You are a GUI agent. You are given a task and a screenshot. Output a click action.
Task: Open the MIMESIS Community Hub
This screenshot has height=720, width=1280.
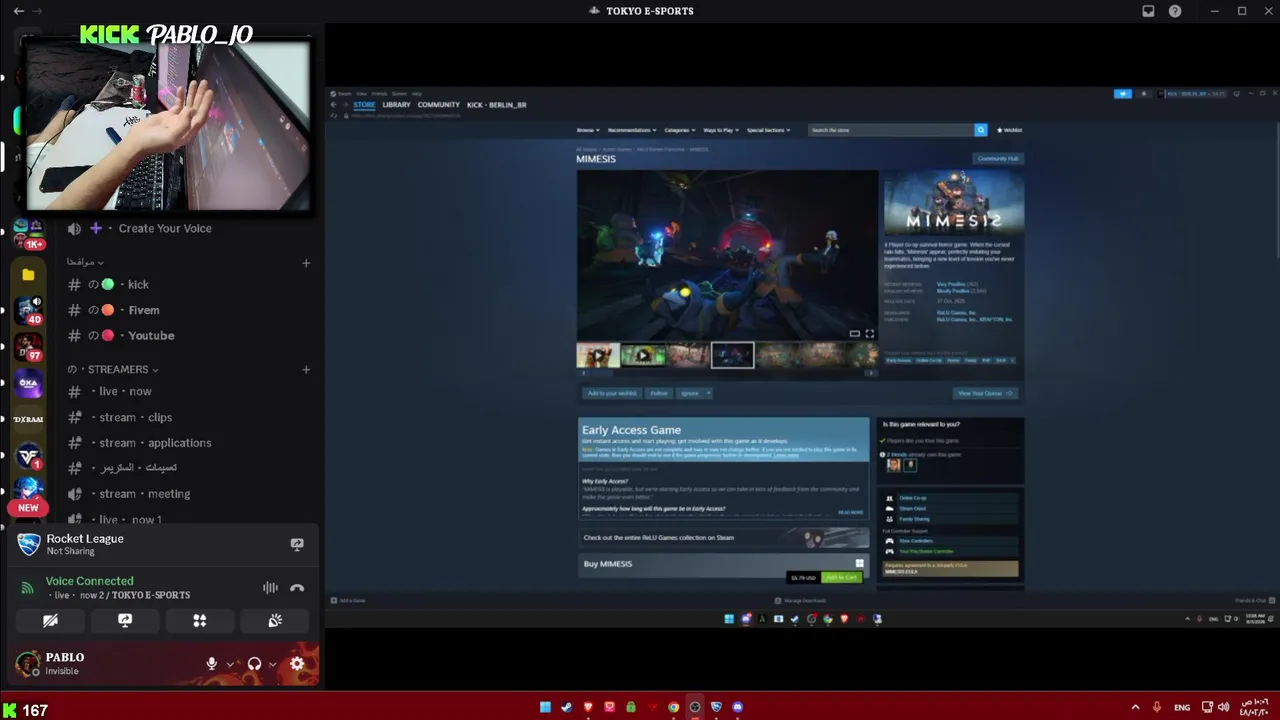coord(998,158)
